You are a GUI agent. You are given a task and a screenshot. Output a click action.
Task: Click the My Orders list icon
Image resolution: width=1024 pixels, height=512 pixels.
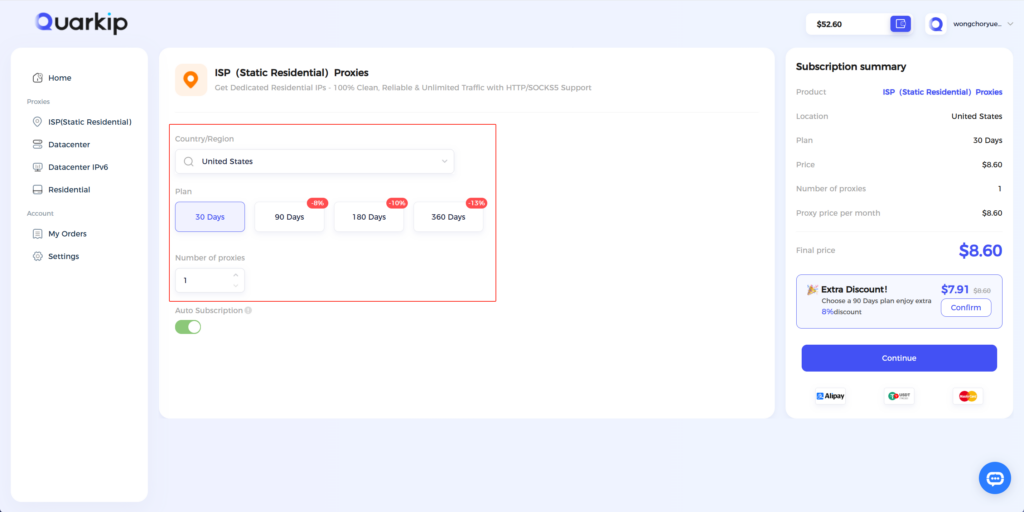tap(37, 234)
